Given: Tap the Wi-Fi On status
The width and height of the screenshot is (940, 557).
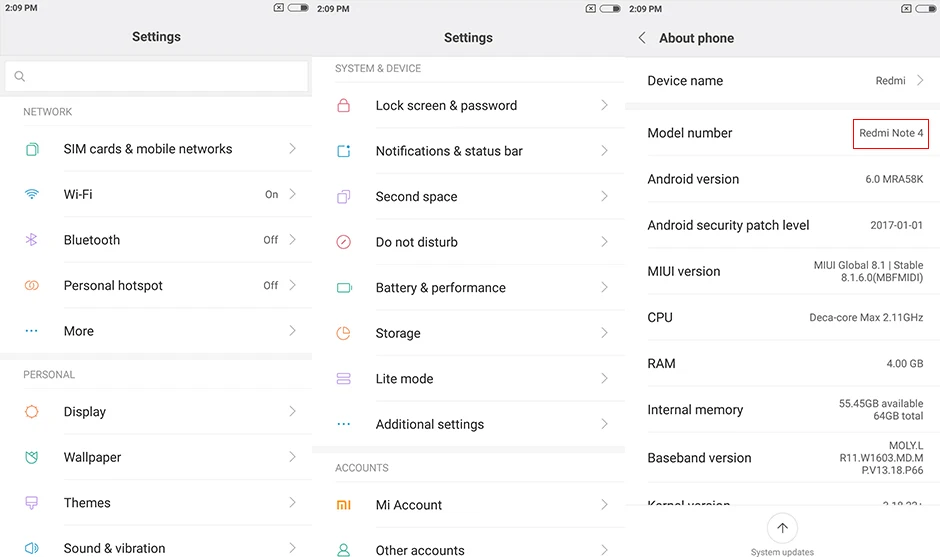Looking at the screenshot, I should 272,194.
